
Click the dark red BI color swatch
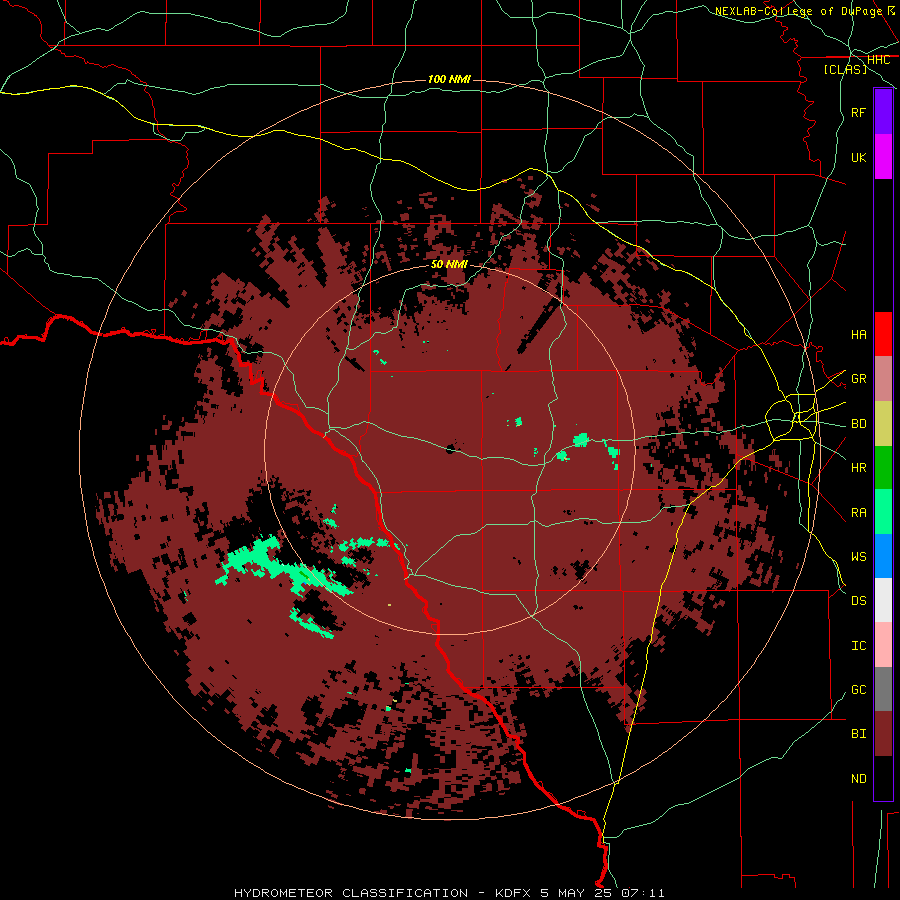tap(883, 734)
